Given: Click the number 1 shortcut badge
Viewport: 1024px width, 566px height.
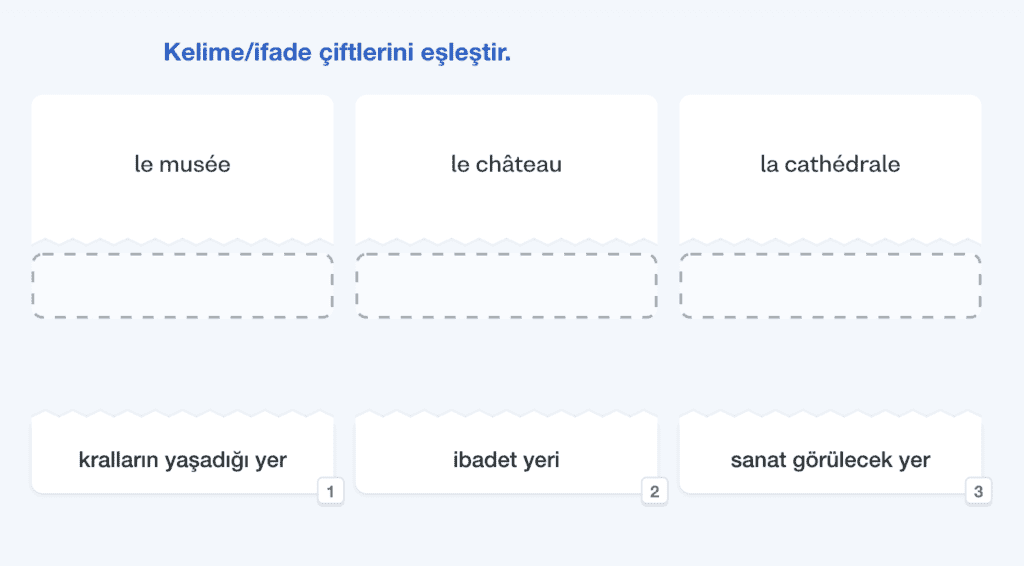Looking at the screenshot, I should click(330, 491).
